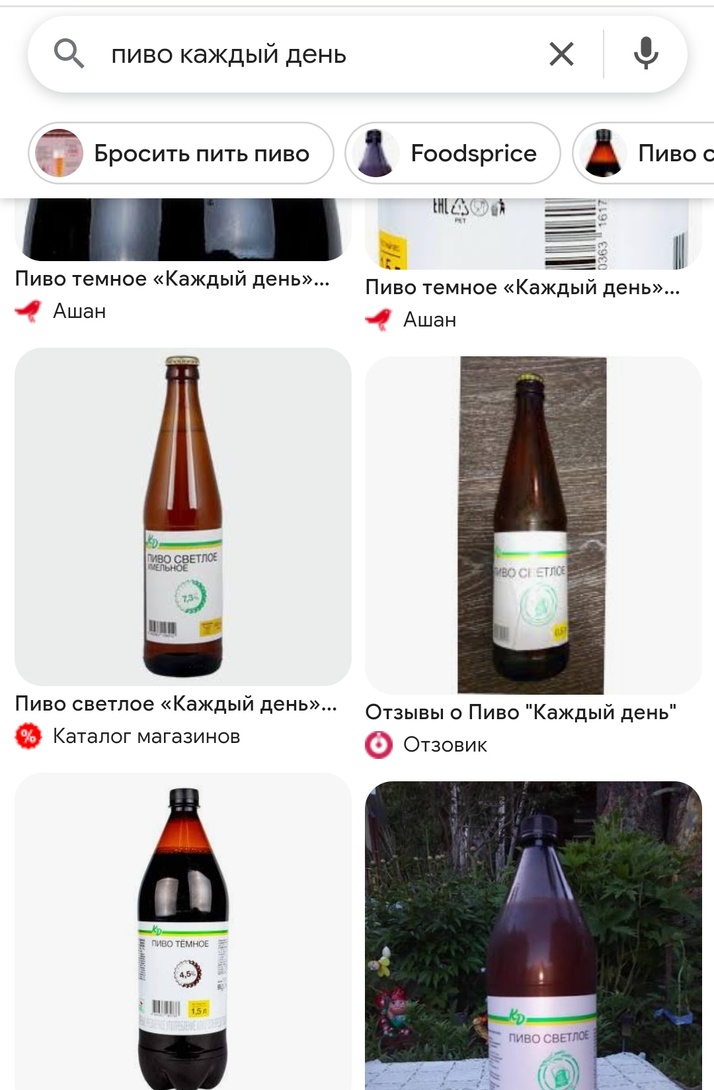714x1090 pixels.
Task: Open the light beer glass bottle image
Action: [183, 516]
